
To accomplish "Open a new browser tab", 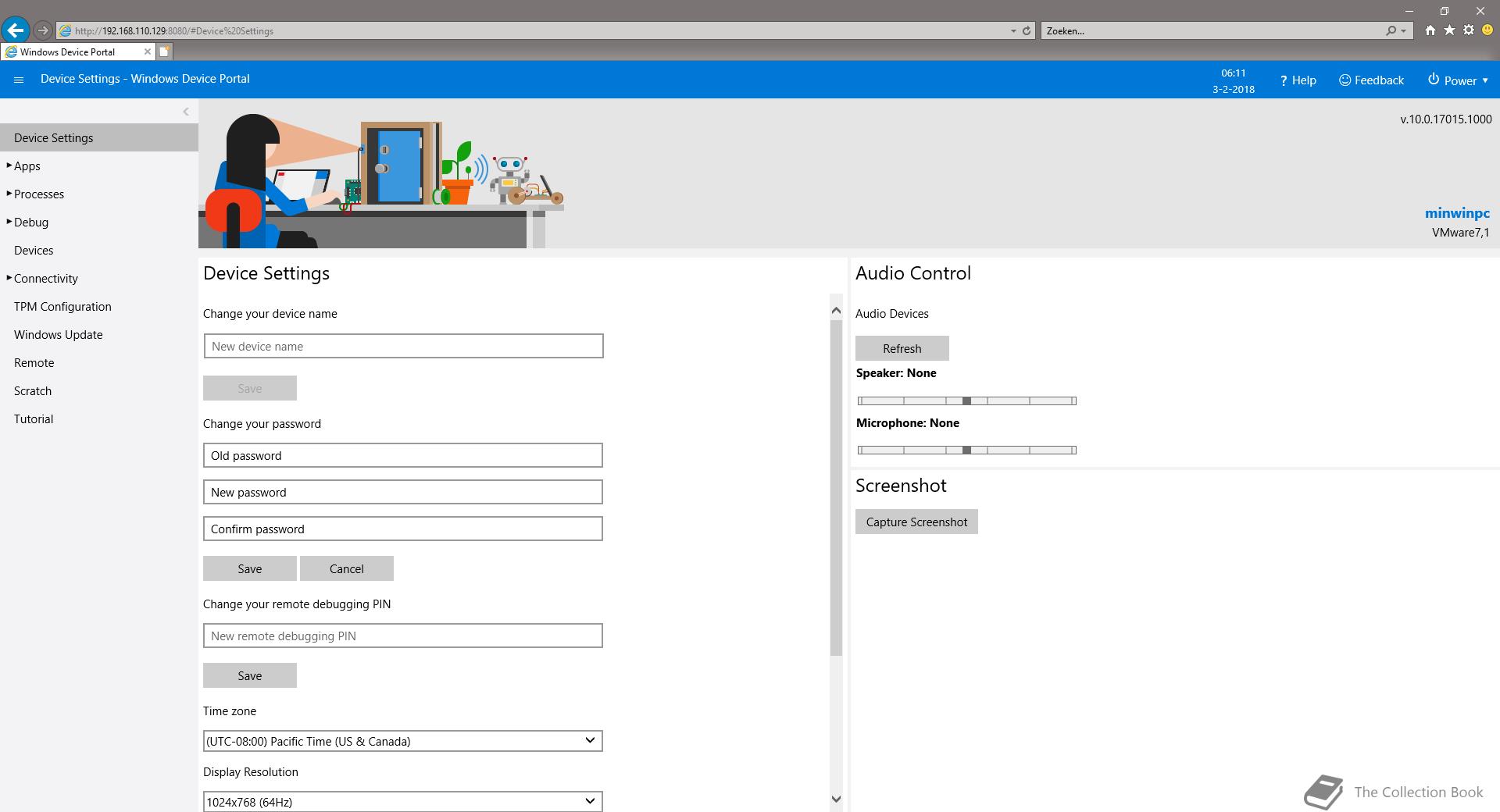I will pos(165,52).
